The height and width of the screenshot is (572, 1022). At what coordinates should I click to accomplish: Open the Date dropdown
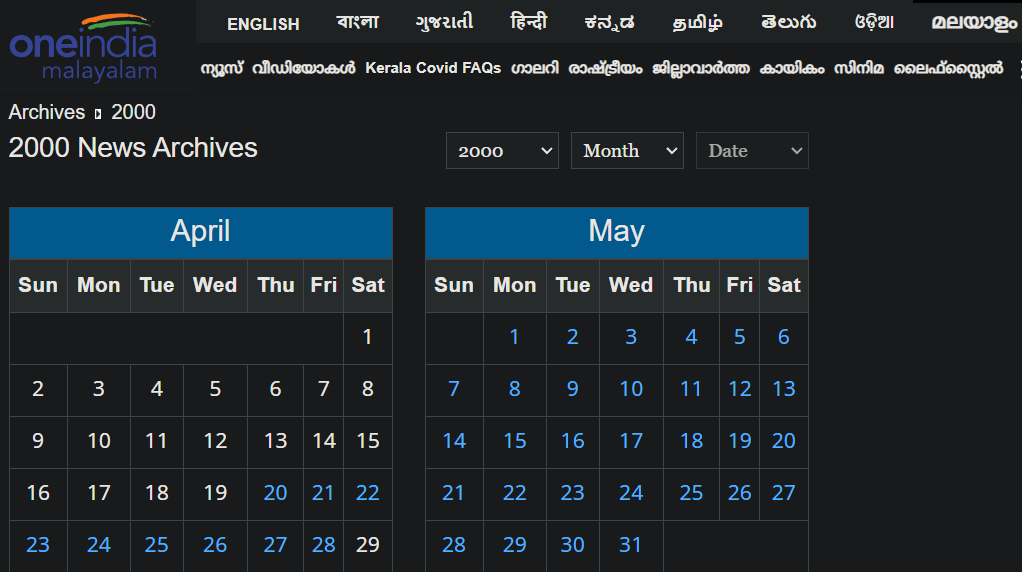point(752,150)
